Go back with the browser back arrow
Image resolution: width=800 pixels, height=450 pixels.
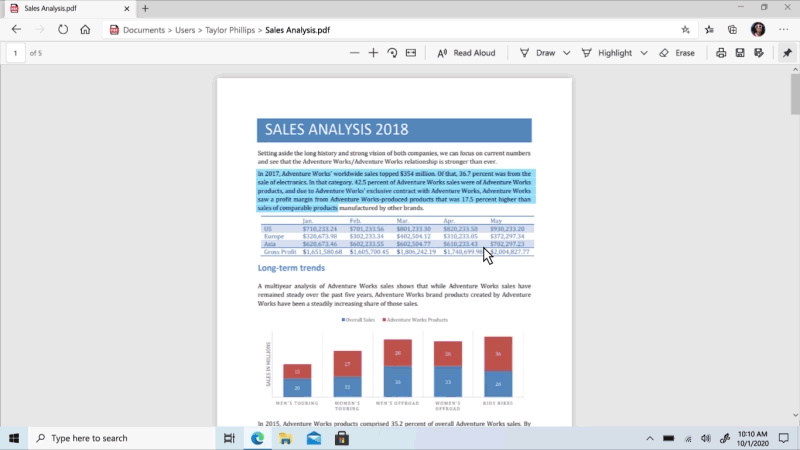coord(16,30)
